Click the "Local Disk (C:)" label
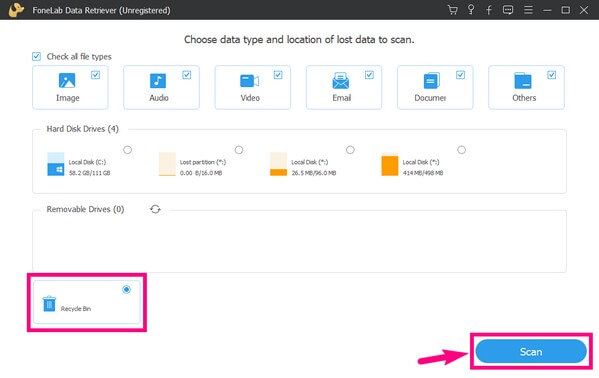Screen dimensions: 599x378 87,162
